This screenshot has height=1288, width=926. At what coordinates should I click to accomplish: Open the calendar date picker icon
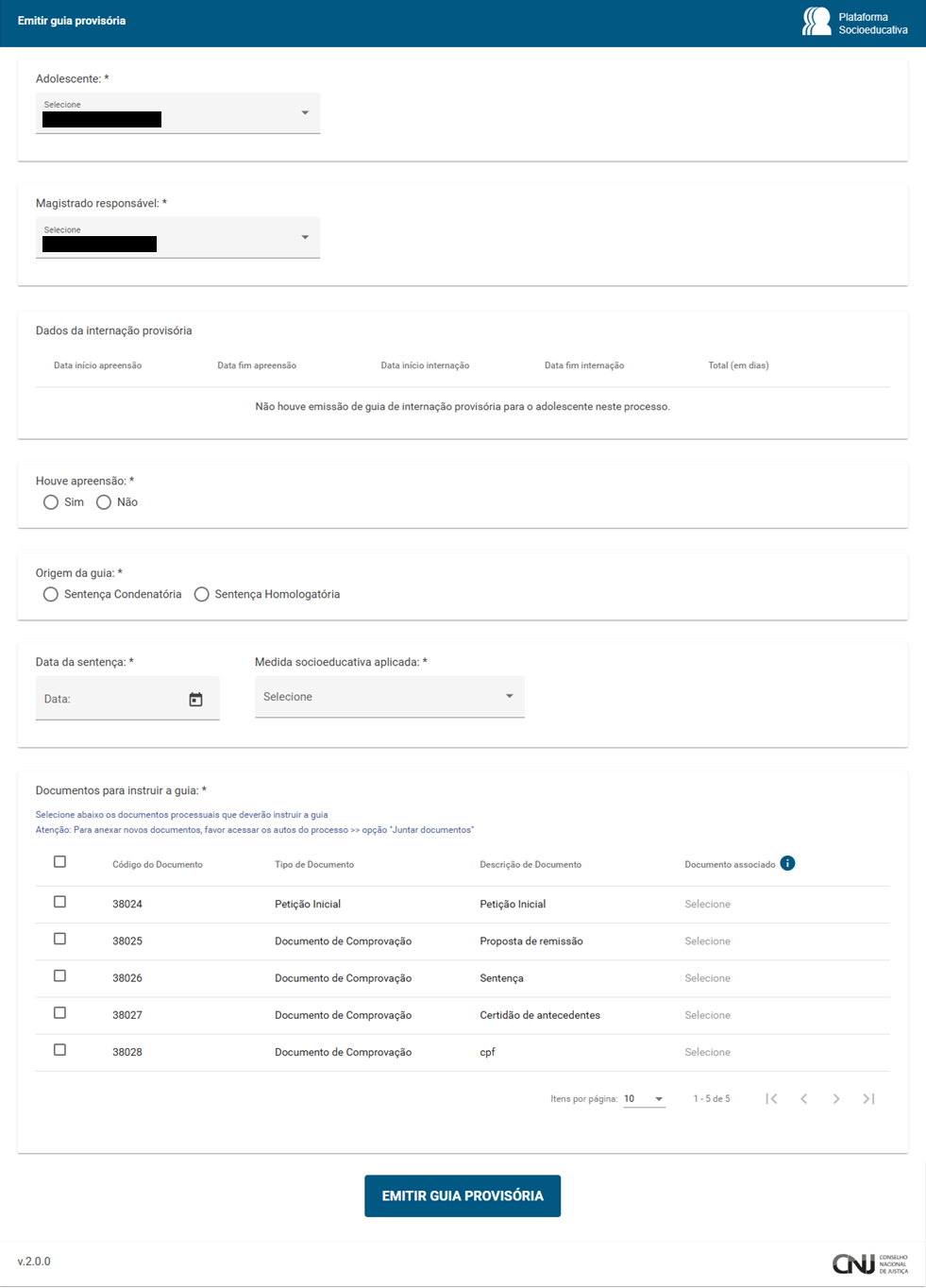pyautogui.click(x=195, y=700)
